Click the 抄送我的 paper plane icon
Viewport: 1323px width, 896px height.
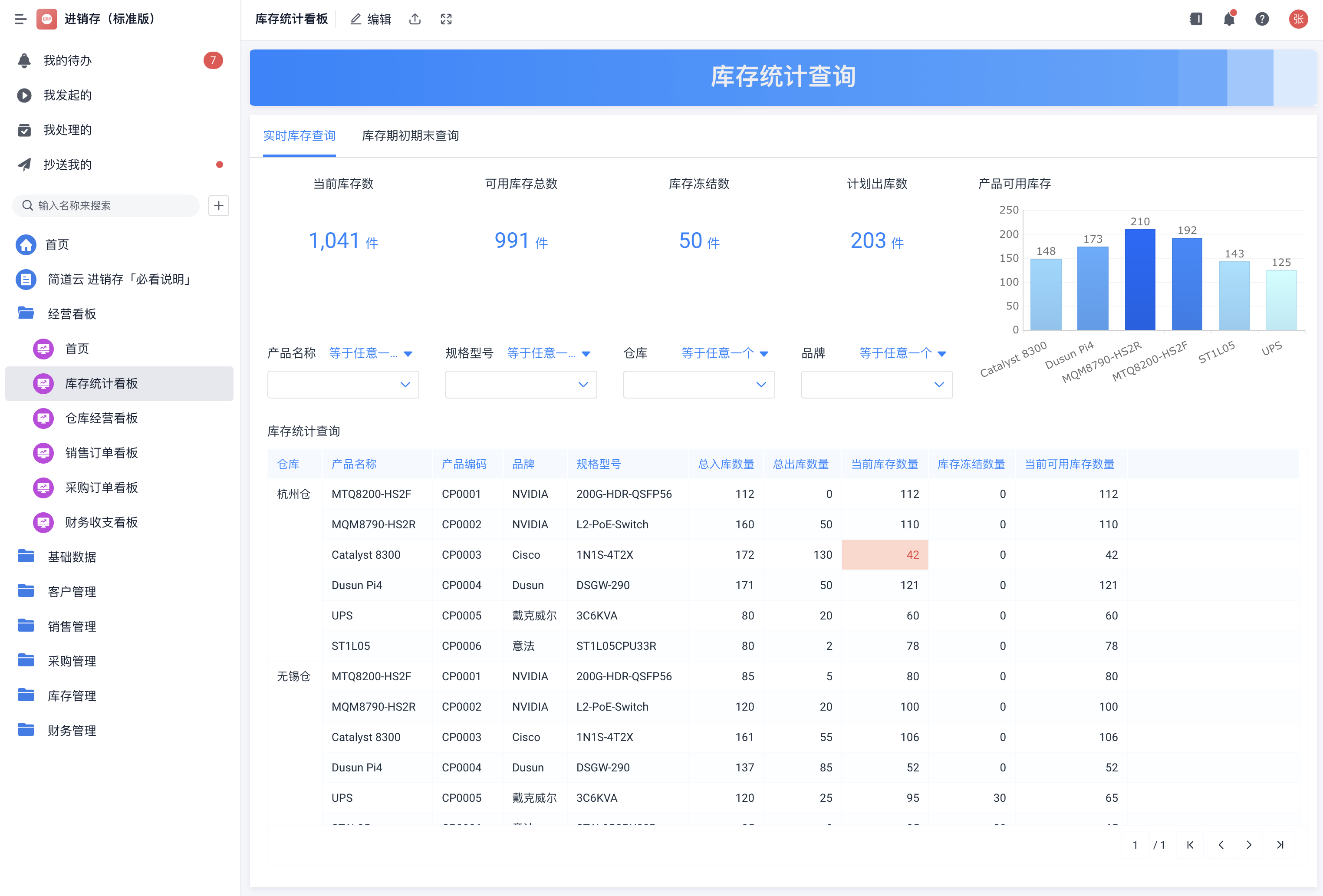[24, 164]
